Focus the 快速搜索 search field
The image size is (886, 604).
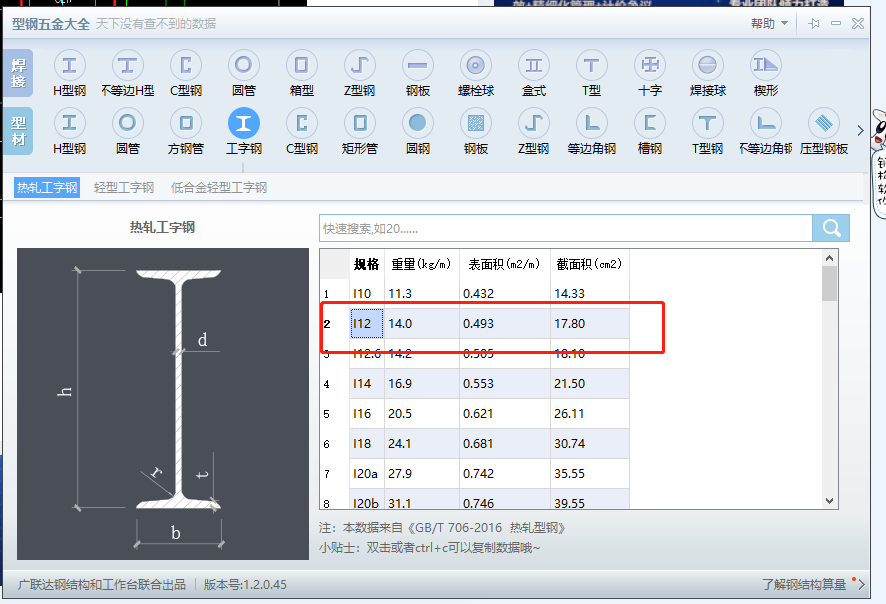tap(566, 228)
